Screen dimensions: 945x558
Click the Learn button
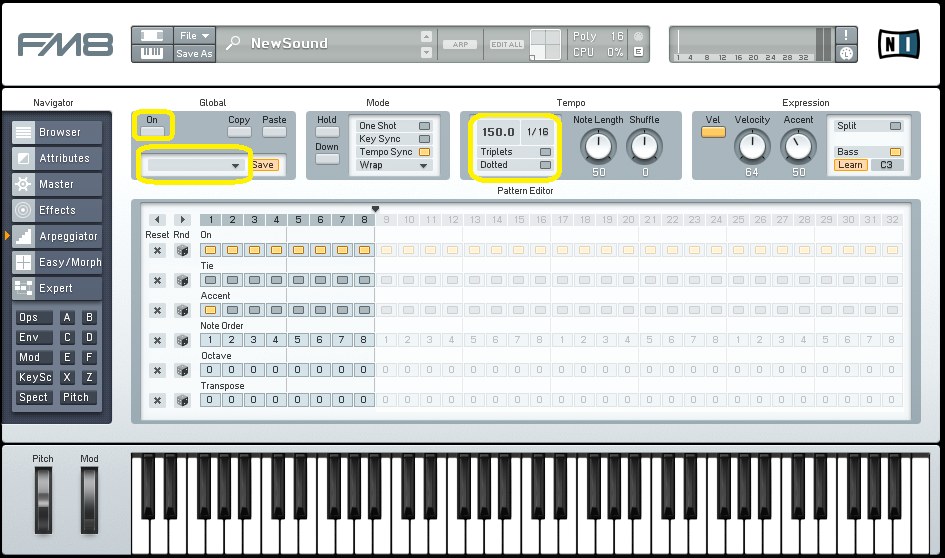(850, 165)
